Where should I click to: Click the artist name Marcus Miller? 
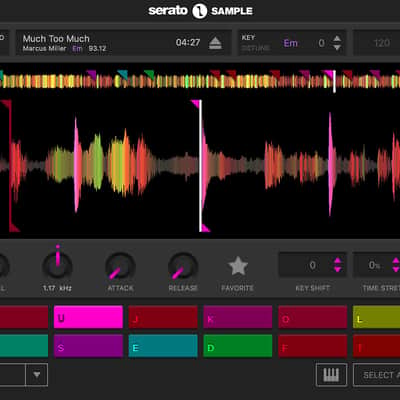click(44, 49)
